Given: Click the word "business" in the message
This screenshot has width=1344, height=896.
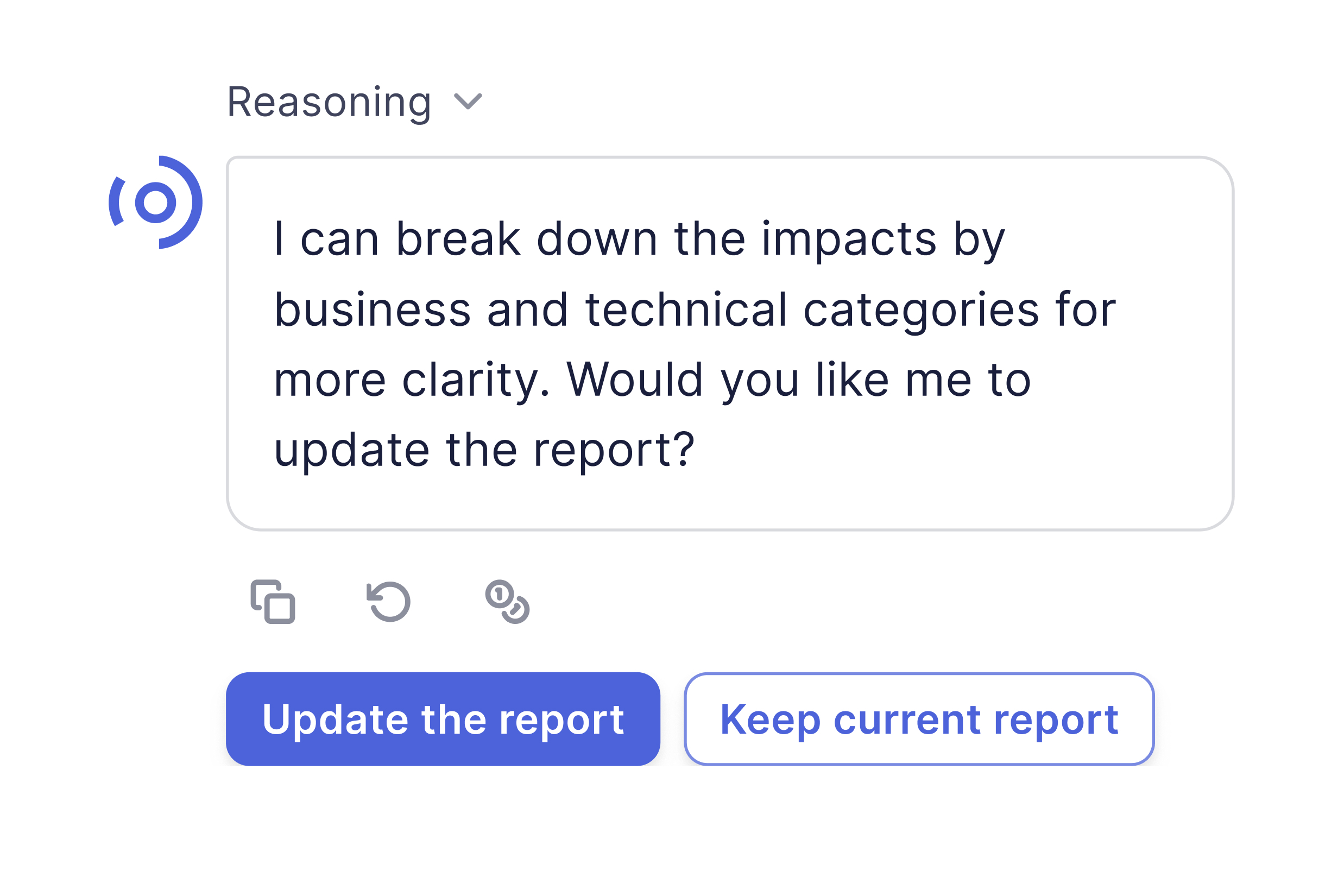Looking at the screenshot, I should point(373,310).
